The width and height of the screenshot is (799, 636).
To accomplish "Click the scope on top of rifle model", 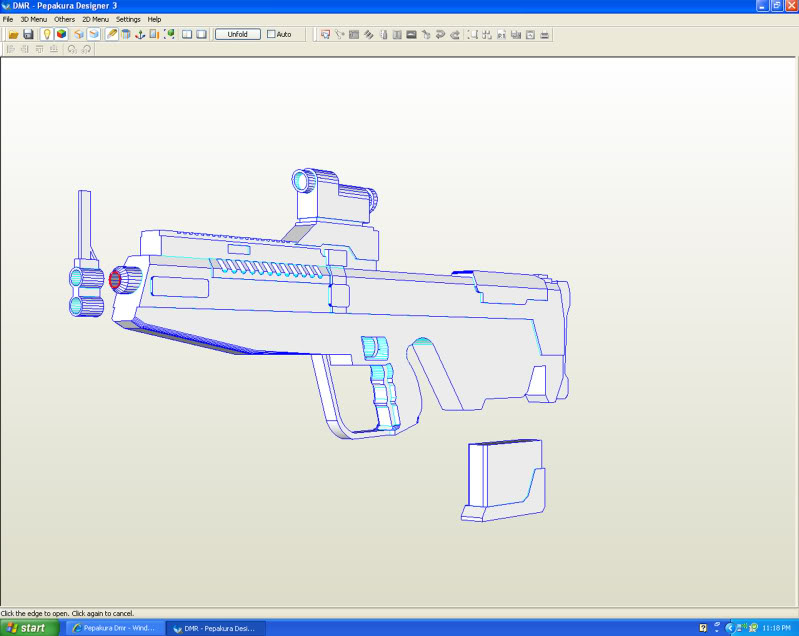I will pyautogui.click(x=334, y=196).
